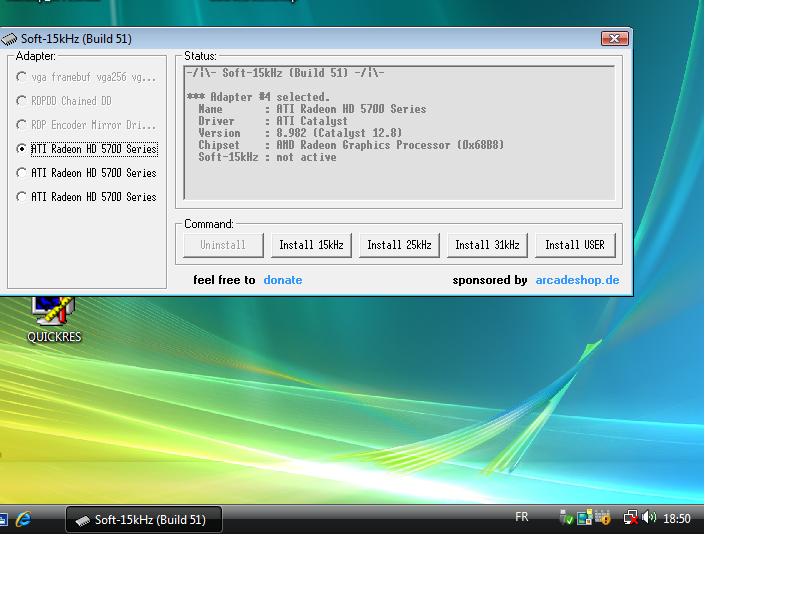This screenshot has height=600, width=800.
Task: Click the yellow-badge device tray icon
Action: tap(603, 518)
